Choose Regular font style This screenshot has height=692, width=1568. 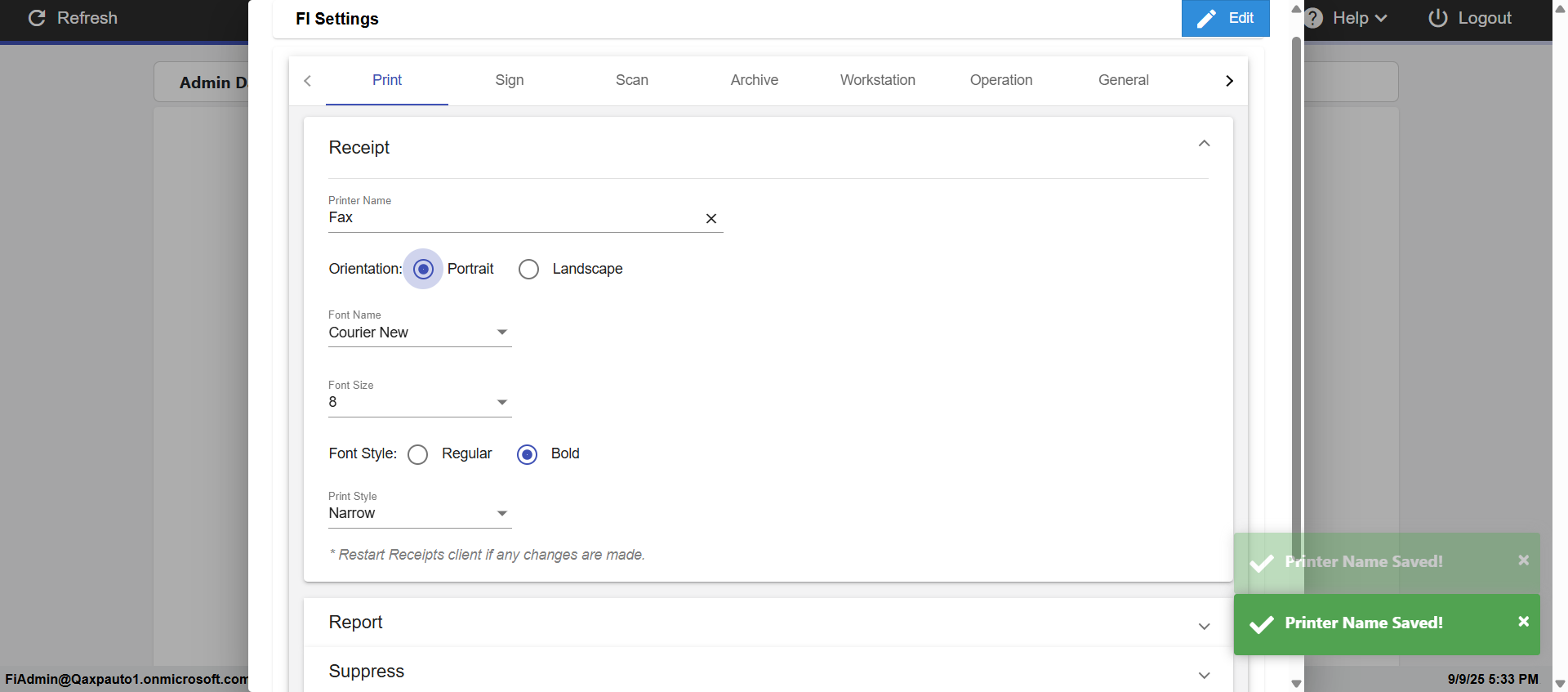(x=417, y=454)
